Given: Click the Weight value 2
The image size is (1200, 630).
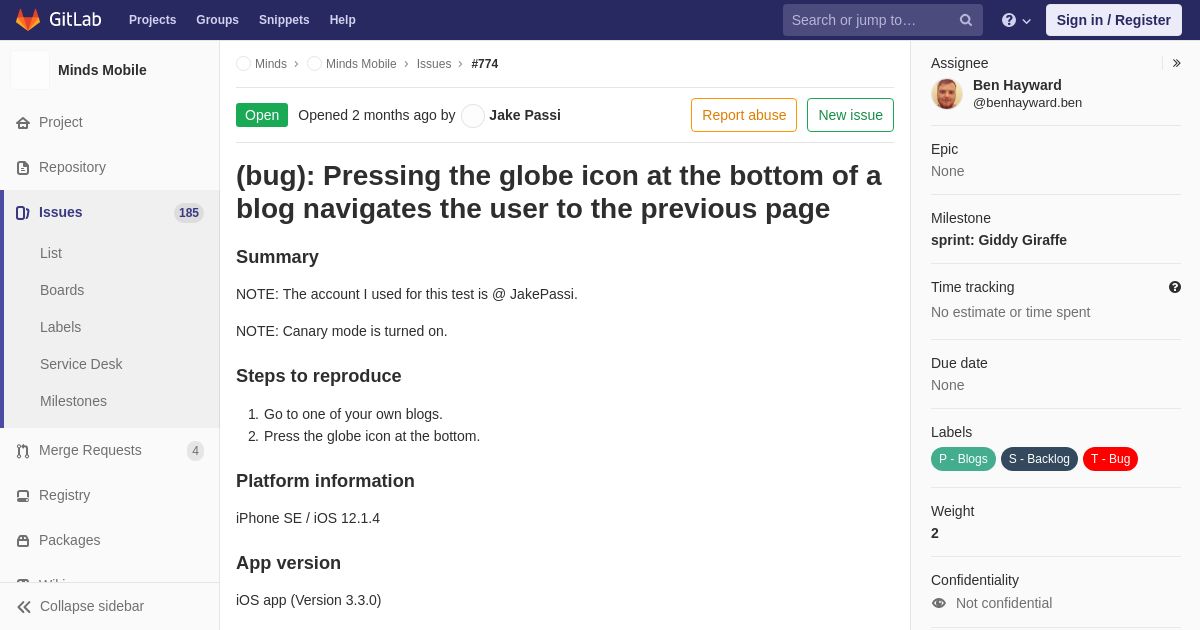Looking at the screenshot, I should [x=935, y=533].
